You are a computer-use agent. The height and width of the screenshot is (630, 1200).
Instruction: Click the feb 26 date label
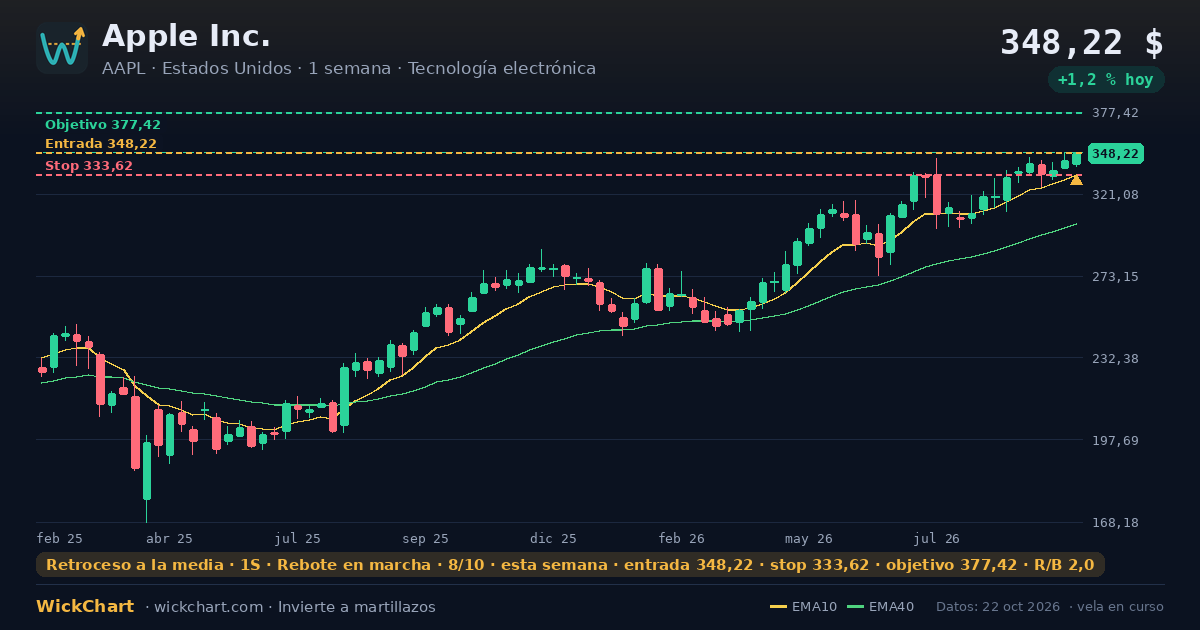(x=682, y=538)
